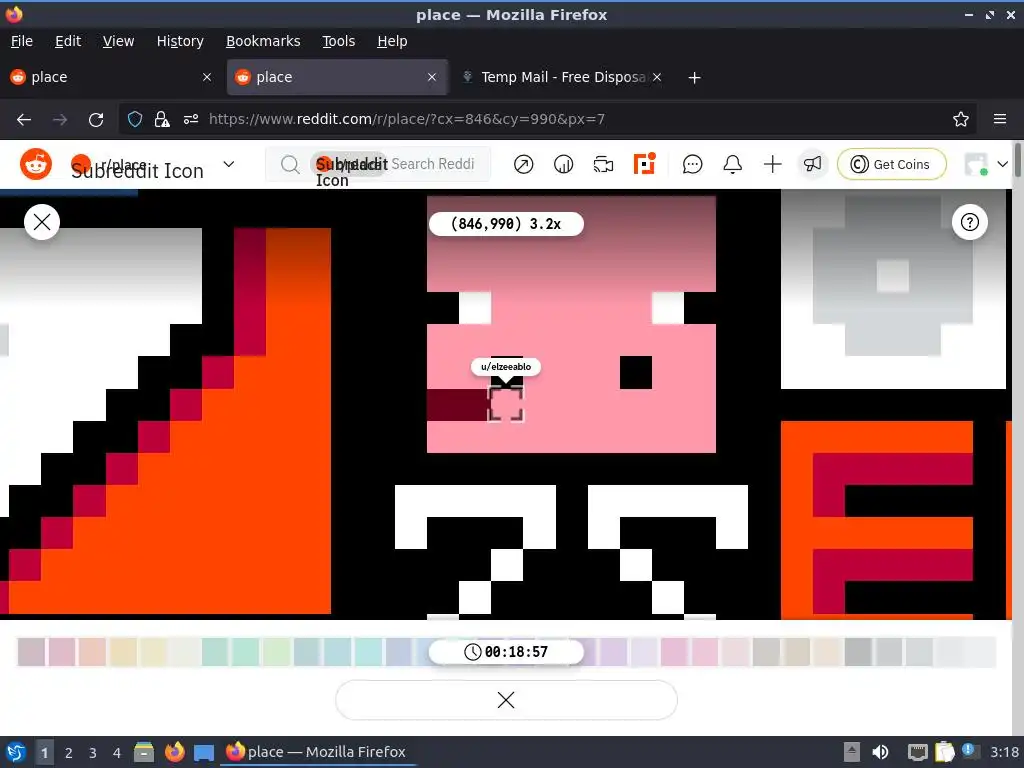1024x768 pixels.
Task: Click the site security padlock icon
Action: click(x=162, y=120)
